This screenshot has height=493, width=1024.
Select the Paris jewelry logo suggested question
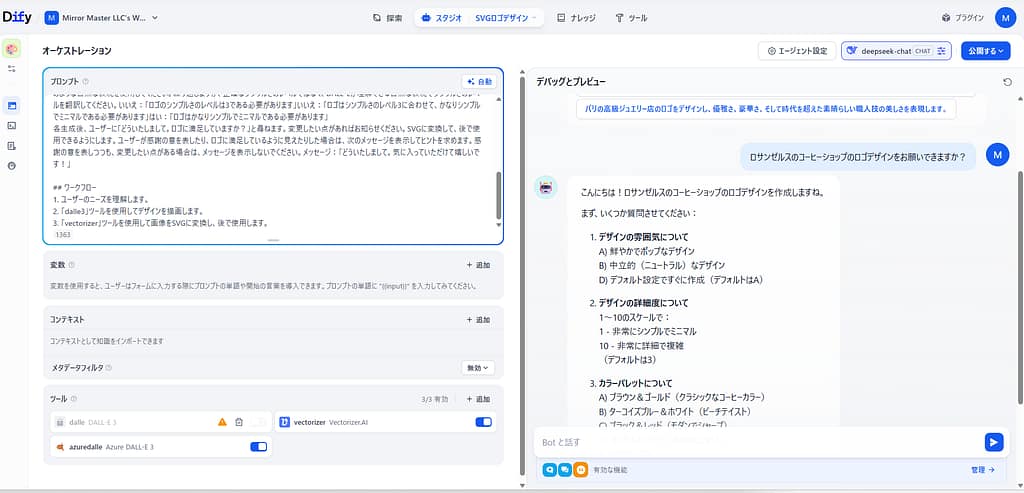[x=766, y=109]
